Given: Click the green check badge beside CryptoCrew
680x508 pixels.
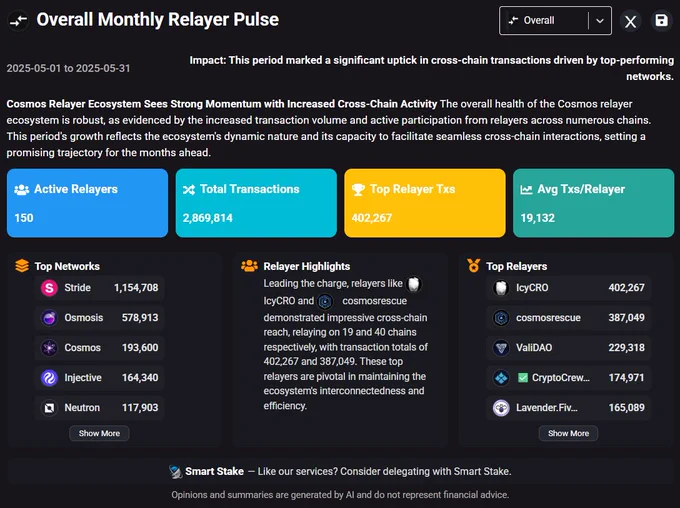Looking at the screenshot, I should pos(523,378).
